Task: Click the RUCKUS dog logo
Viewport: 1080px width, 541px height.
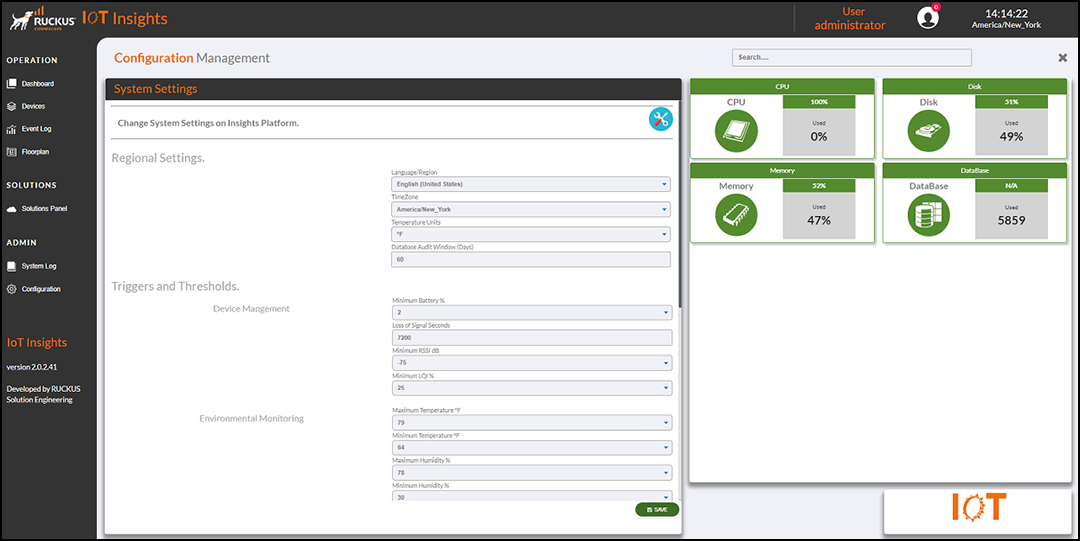Action: (x=21, y=20)
